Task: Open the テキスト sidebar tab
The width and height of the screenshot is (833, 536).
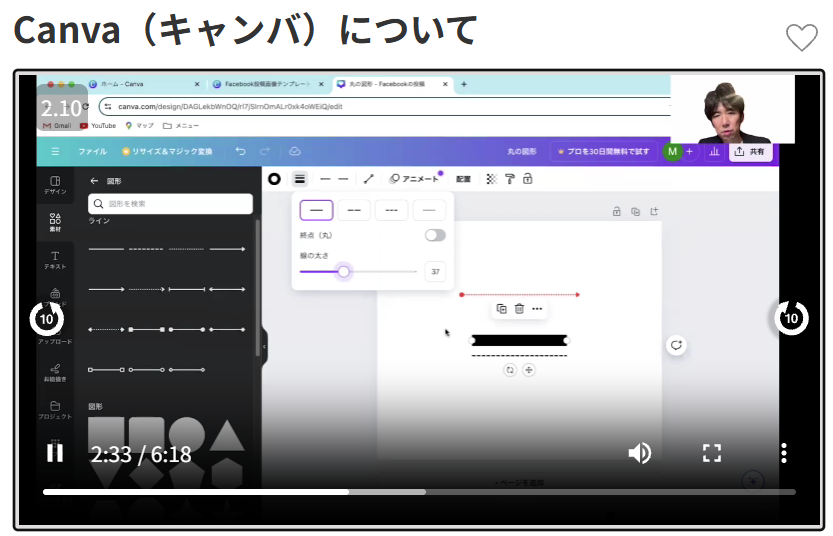Action: [55, 260]
